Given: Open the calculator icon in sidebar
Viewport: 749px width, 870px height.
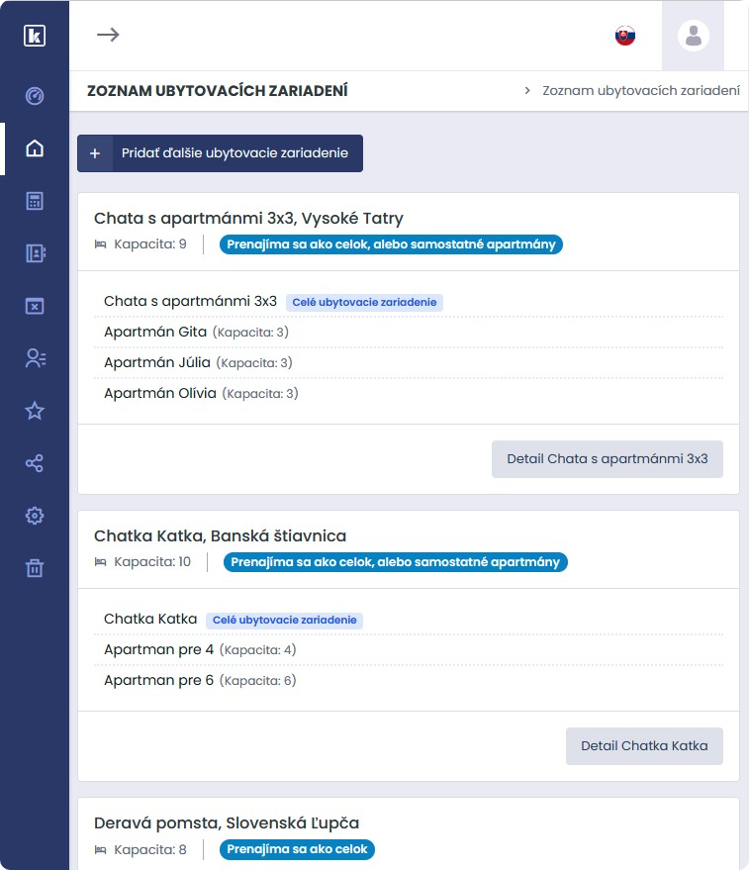Looking at the screenshot, I should tap(34, 201).
